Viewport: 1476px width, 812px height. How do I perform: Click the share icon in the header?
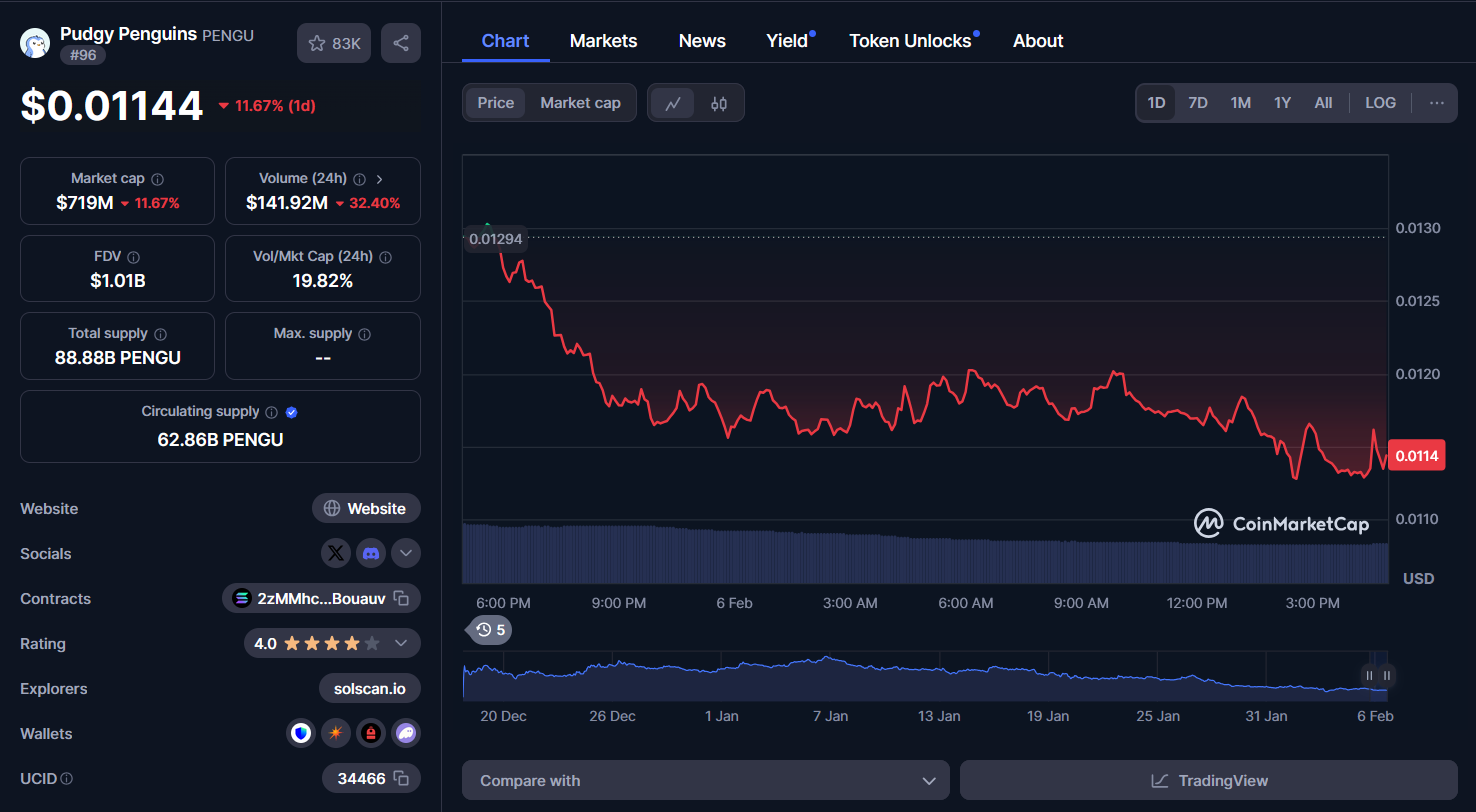400,42
